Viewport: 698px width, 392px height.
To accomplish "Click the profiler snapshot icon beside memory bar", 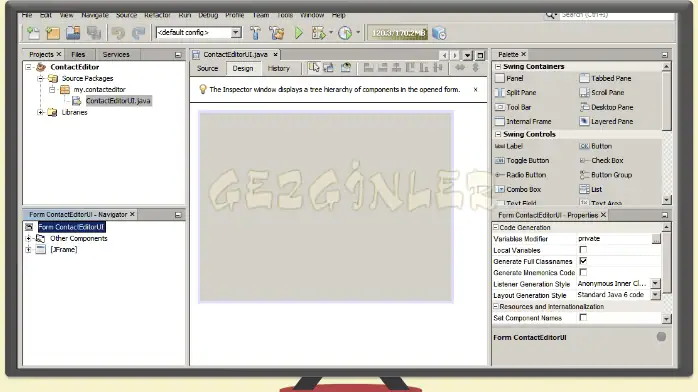I will (439, 33).
